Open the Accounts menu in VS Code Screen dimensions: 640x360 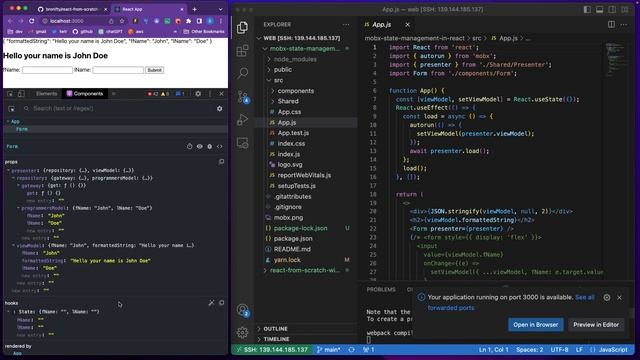[242, 310]
